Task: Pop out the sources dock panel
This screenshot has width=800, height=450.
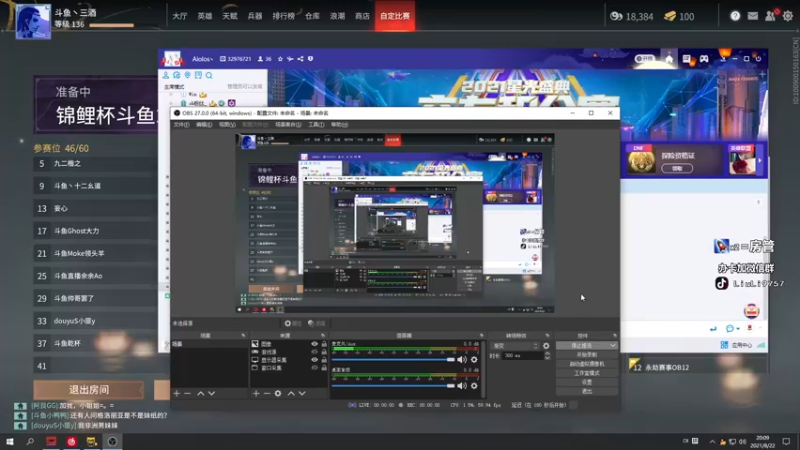Action: coord(323,335)
